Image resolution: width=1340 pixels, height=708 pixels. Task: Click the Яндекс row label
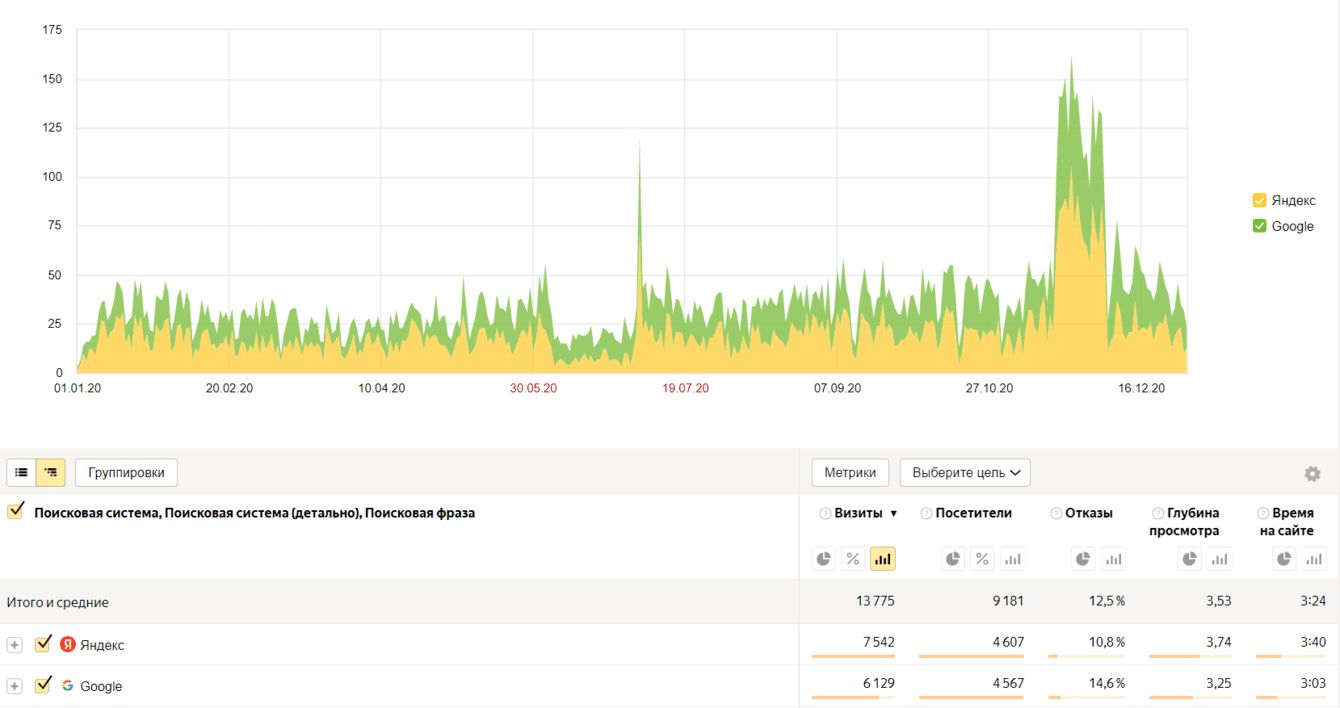click(102, 645)
